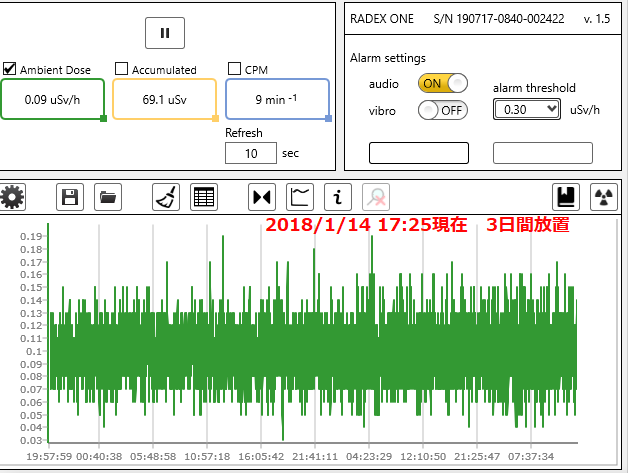628x473 pixels.
Task: Click the 19:57:59 time axis label
Action: click(x=49, y=457)
